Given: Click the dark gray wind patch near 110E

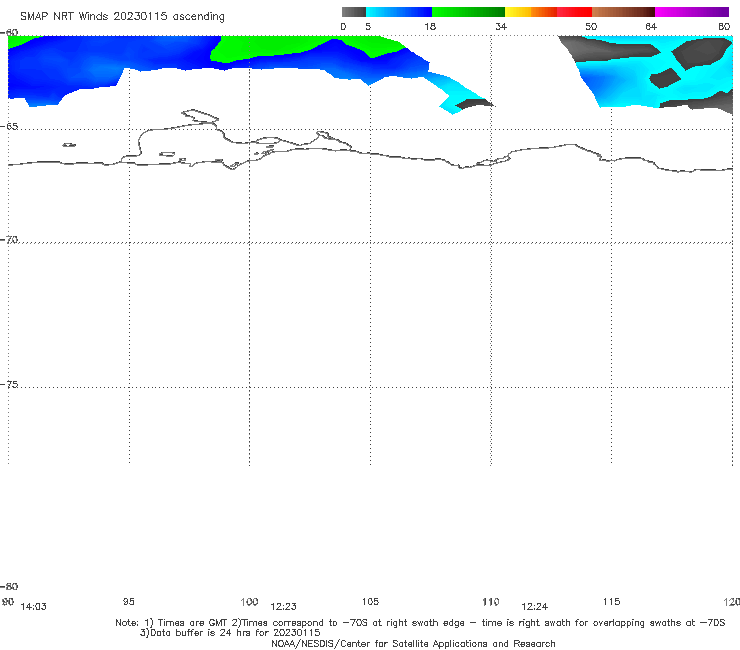Looking at the screenshot, I should 474,103.
